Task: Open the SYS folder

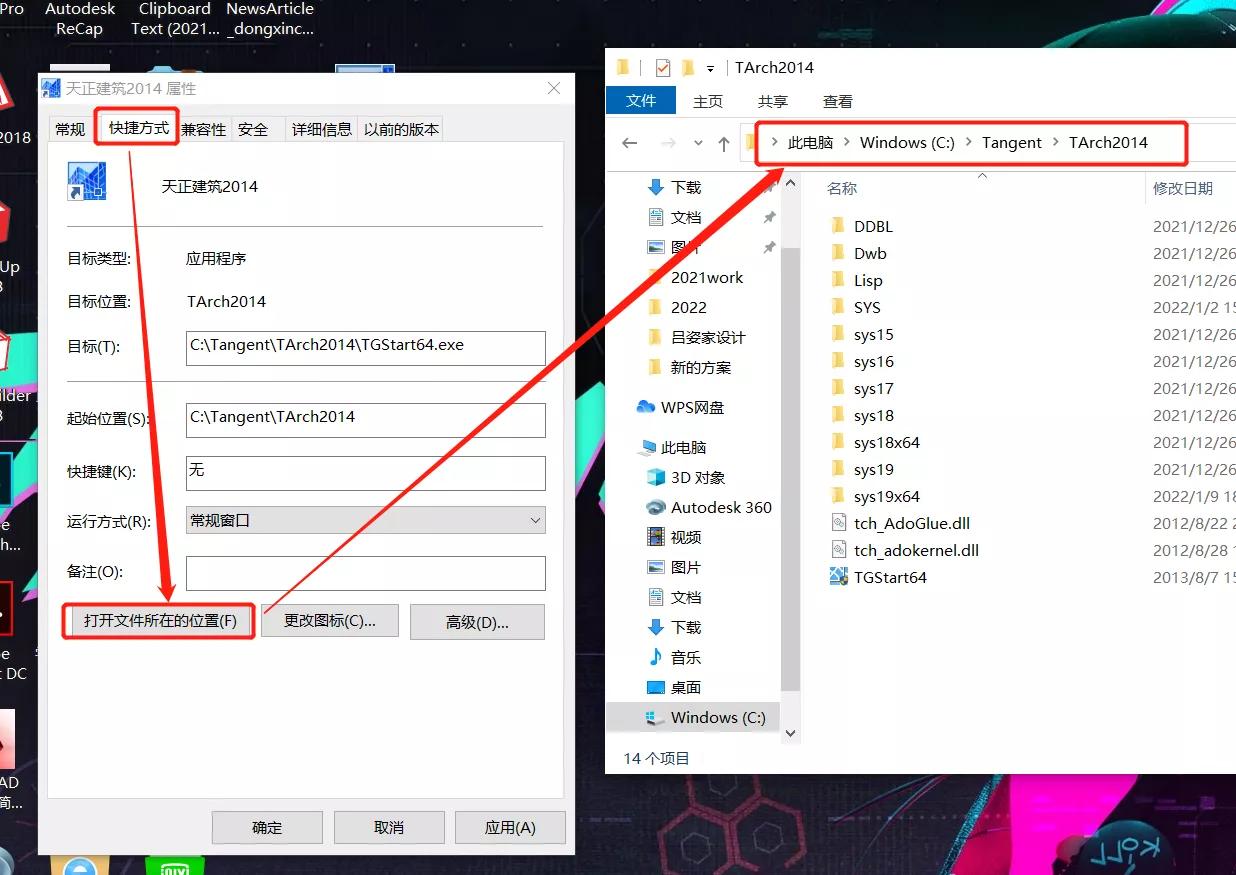Action: [867, 307]
